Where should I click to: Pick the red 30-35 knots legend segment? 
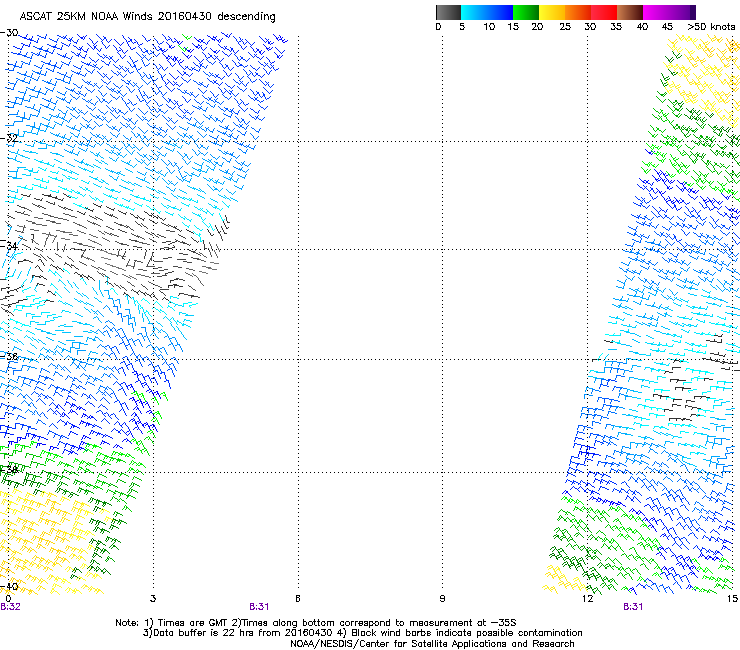604,12
